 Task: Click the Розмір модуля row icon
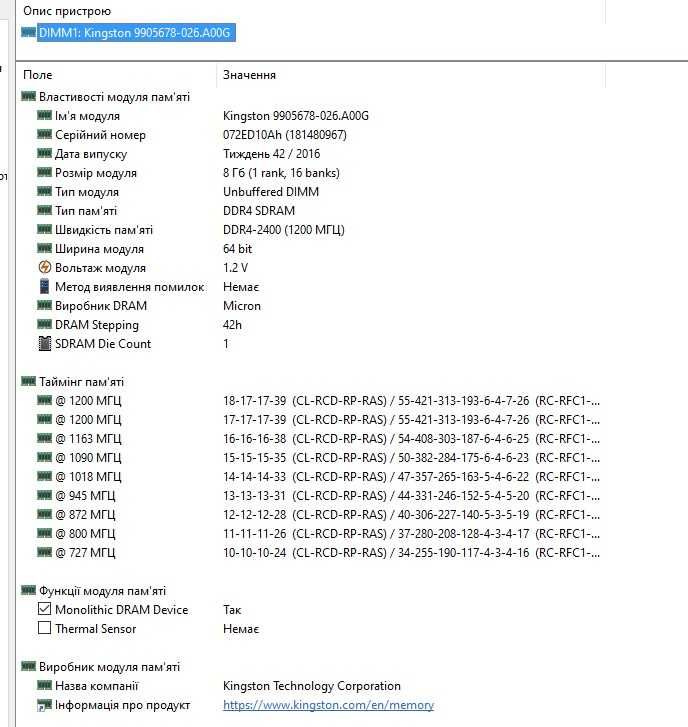45,172
